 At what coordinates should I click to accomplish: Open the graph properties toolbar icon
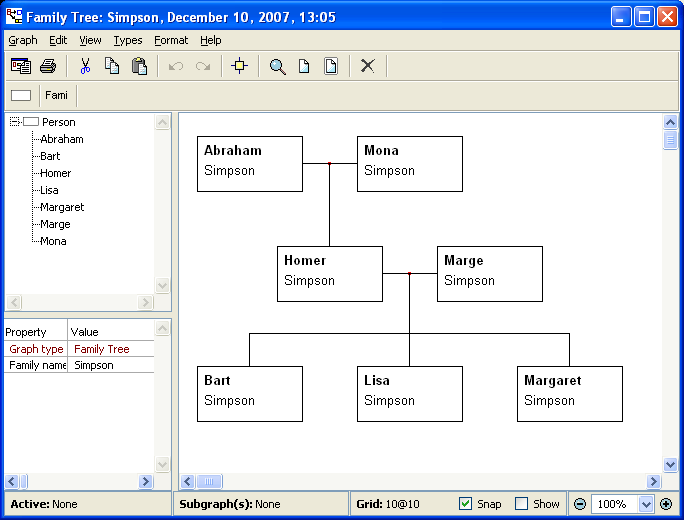tap(21, 66)
